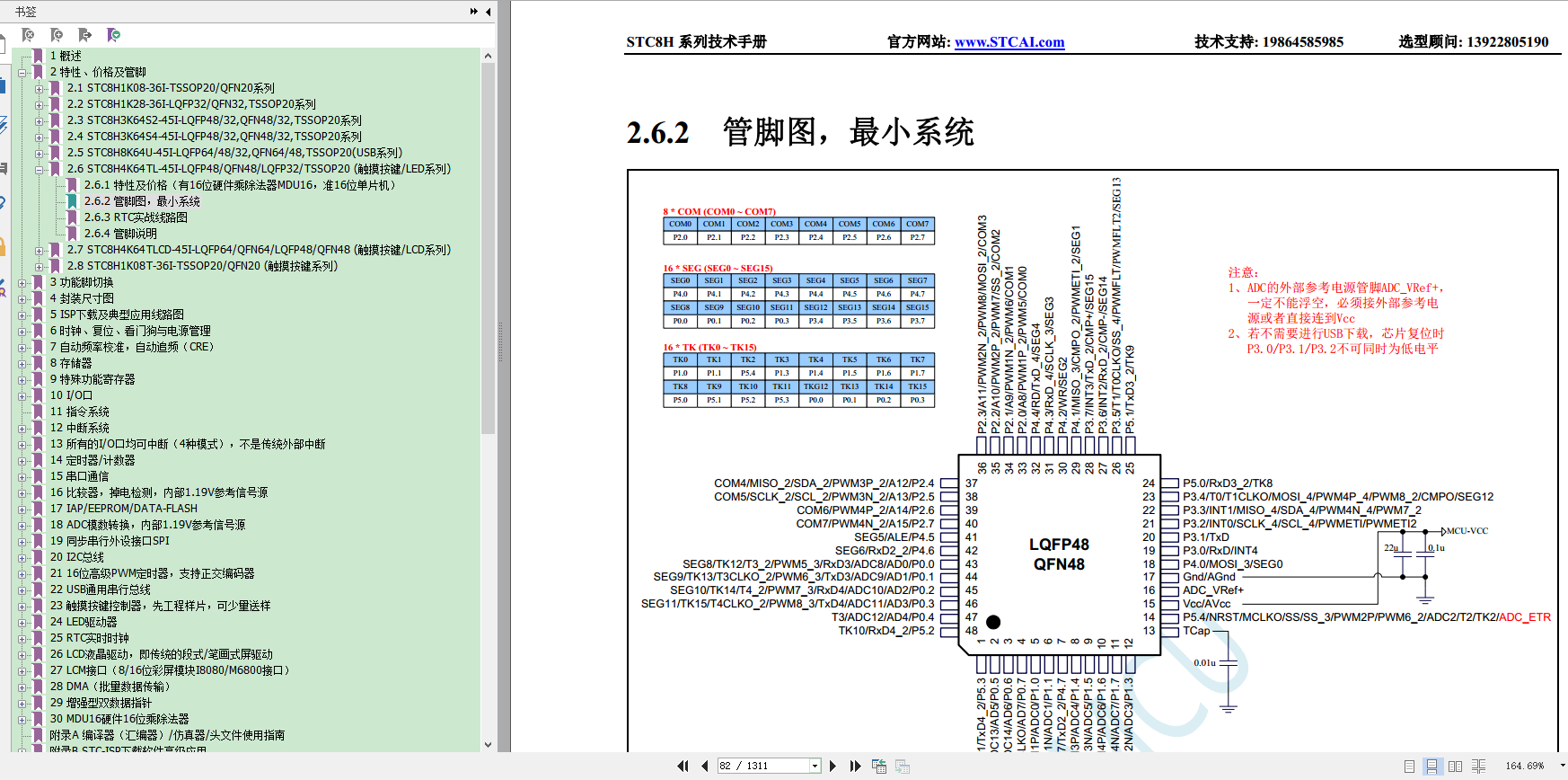Open bookmark '2.2 STC8H1K28-36I-LQFP32'
This screenshot has height=780, width=1568.
pos(191,104)
